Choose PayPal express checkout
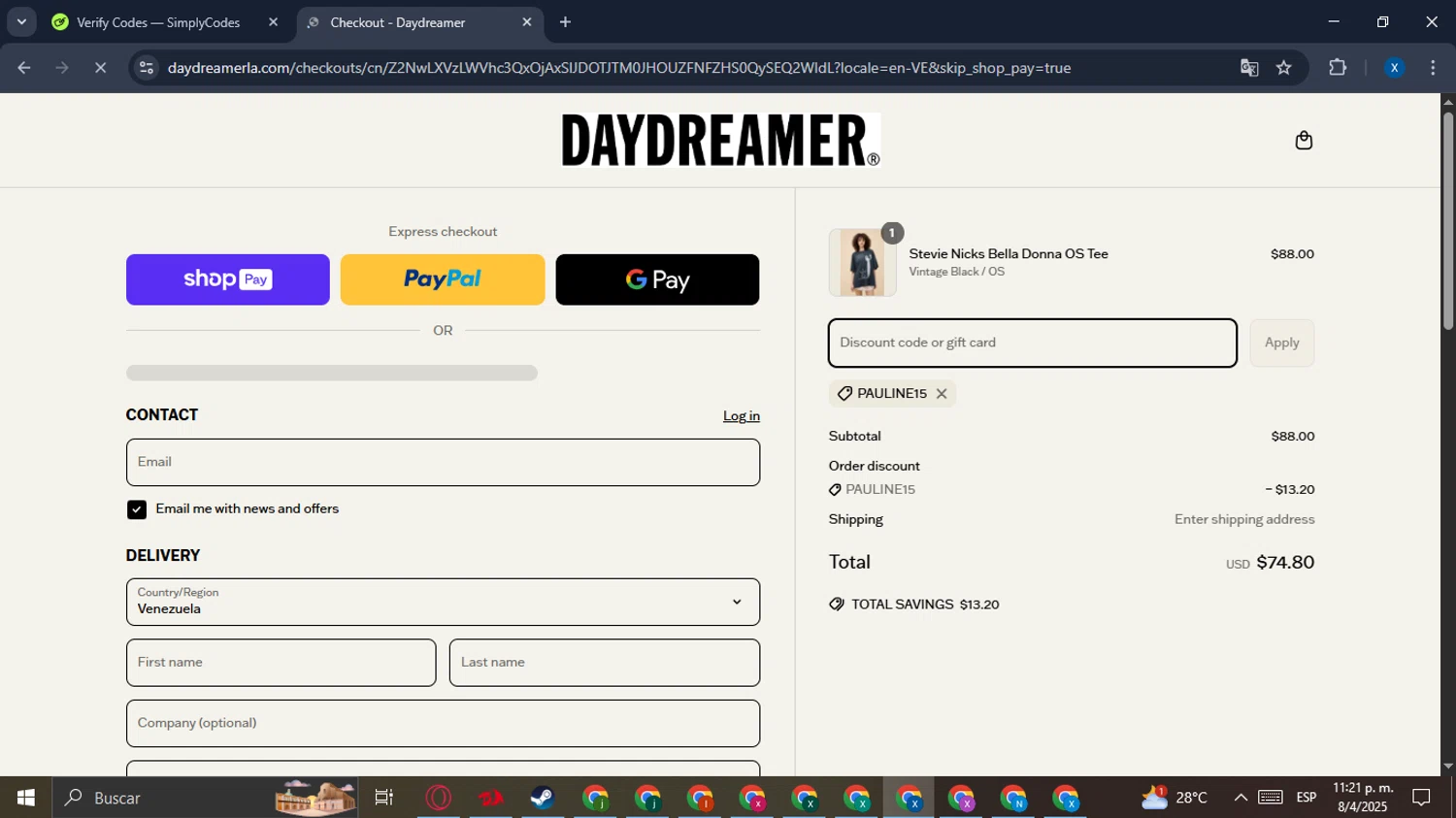The height and width of the screenshot is (818, 1456). [x=443, y=279]
